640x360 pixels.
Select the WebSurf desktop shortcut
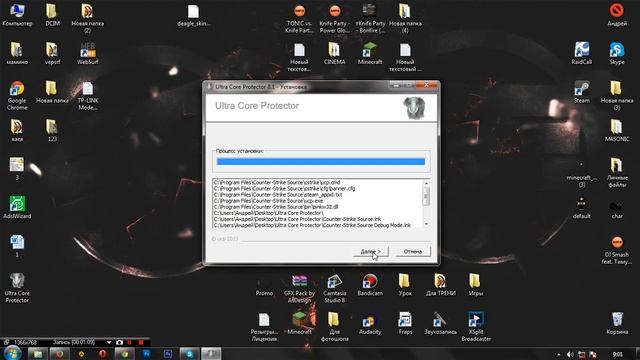coord(87,53)
